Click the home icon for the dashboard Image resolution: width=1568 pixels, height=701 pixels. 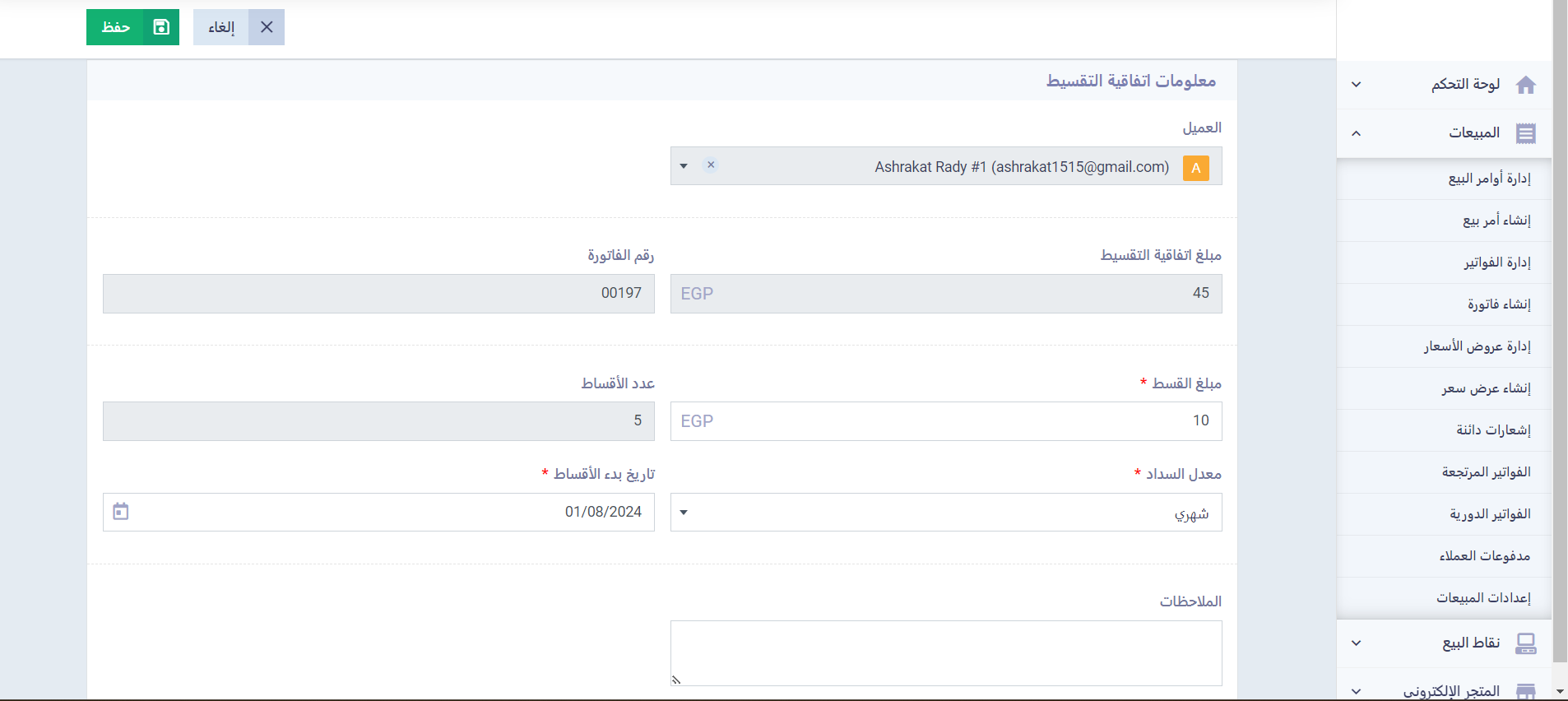[1525, 85]
